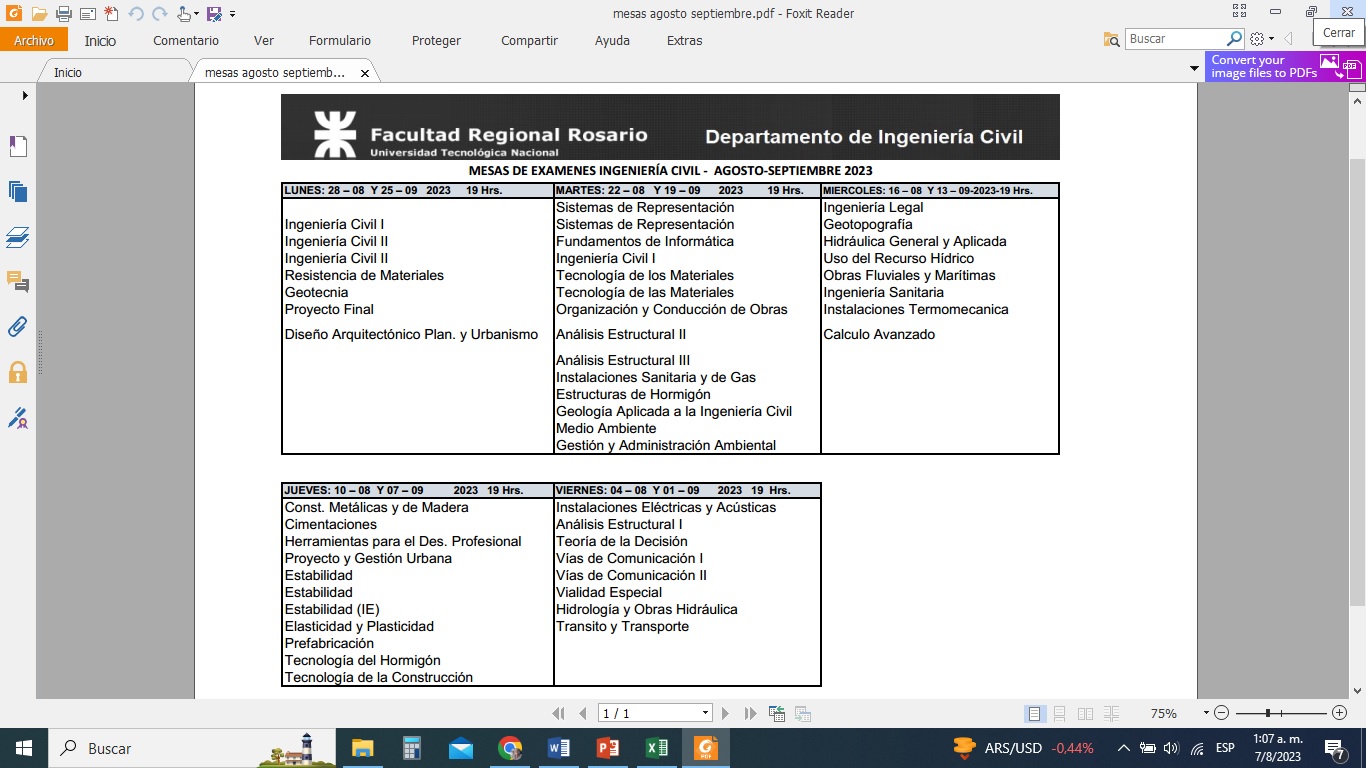Enable facing pages view mode

(x=1086, y=713)
